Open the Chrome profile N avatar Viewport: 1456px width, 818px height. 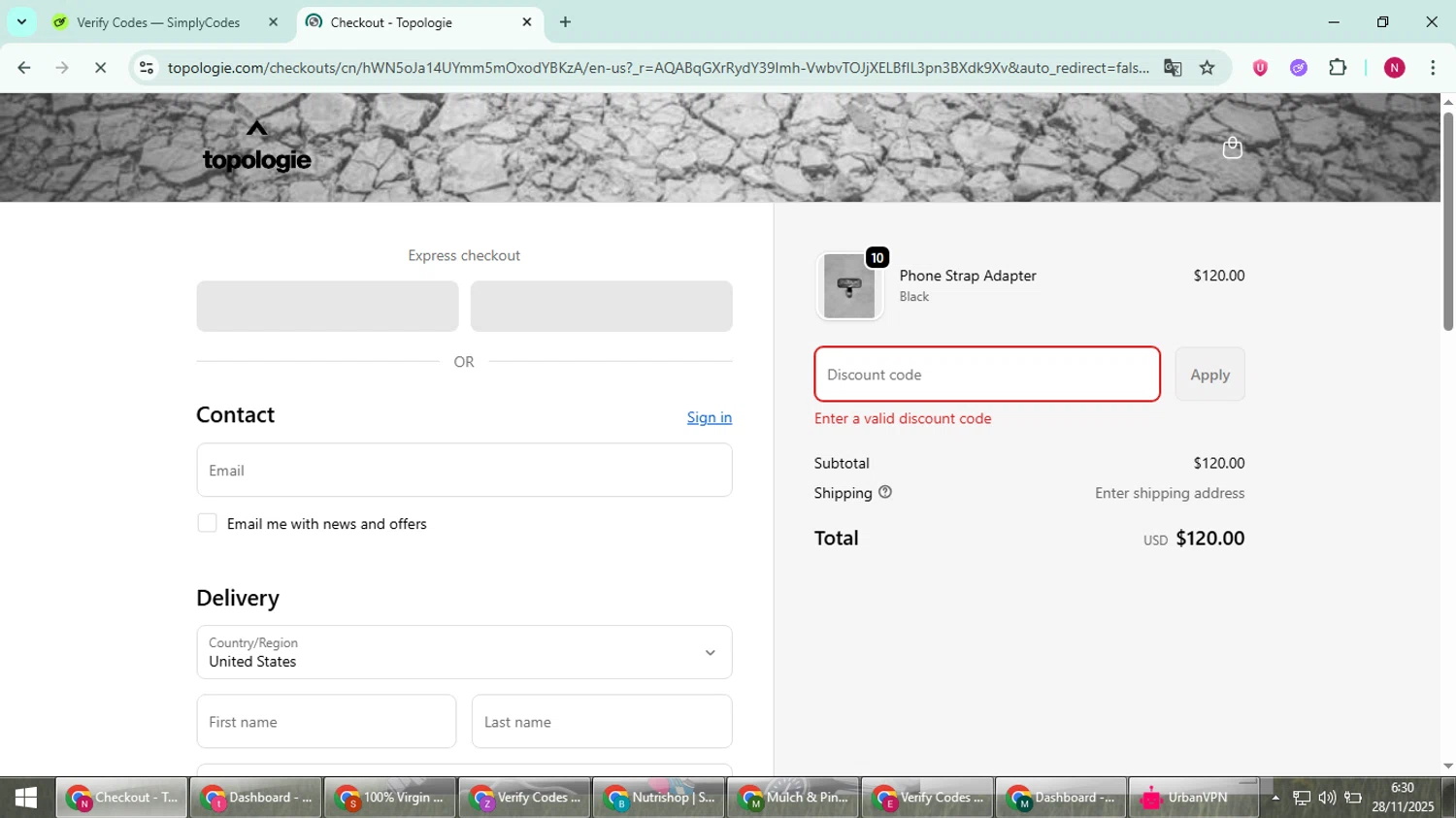pos(1395,68)
